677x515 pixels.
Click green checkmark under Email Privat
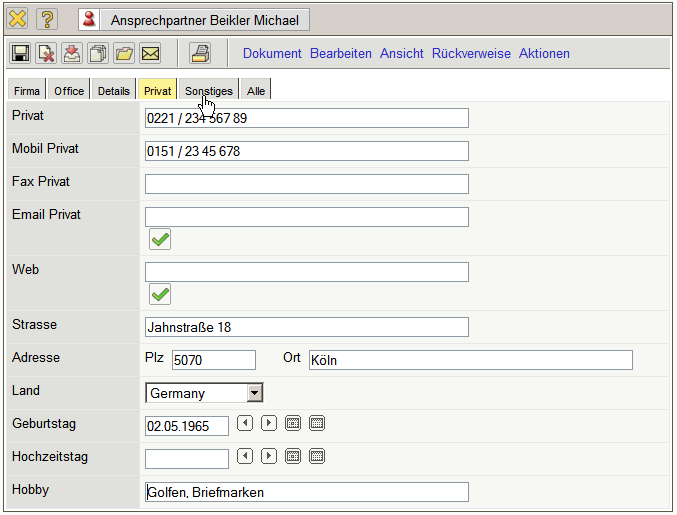coord(160,239)
